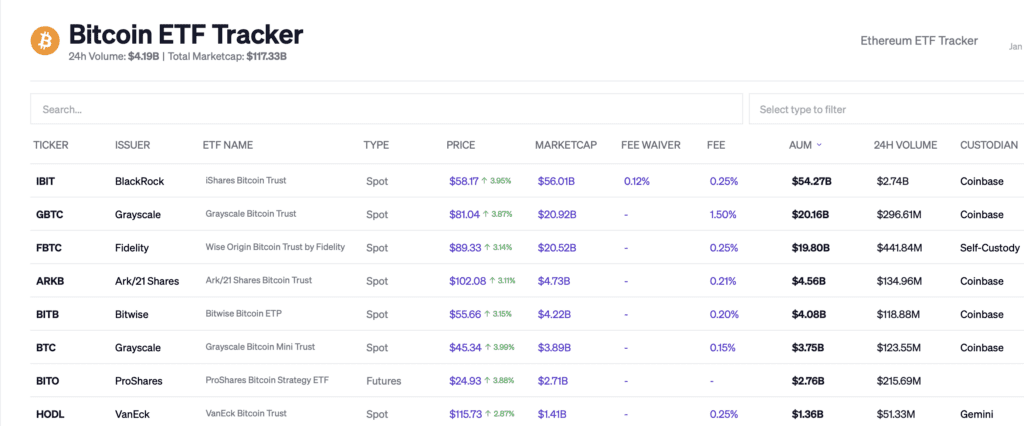Click issuer ProShares
Screen dimensions: 1024x426
pyautogui.click(x=138, y=381)
